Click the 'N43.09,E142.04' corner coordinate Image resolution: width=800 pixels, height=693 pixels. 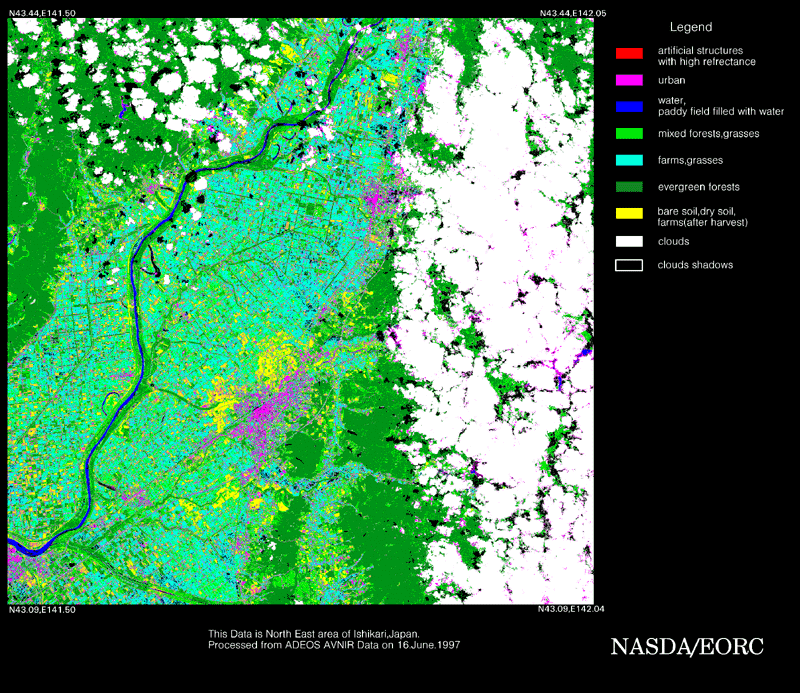[571, 609]
